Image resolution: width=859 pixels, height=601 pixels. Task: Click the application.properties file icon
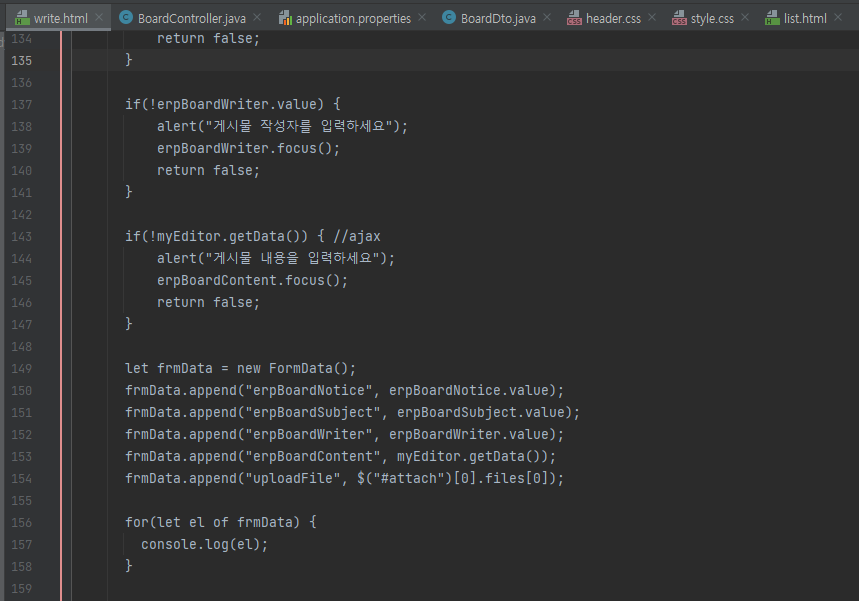point(285,18)
